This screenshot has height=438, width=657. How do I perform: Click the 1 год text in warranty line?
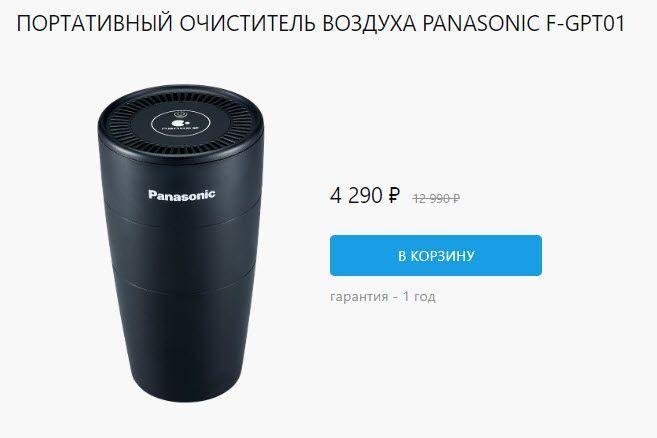419,296
